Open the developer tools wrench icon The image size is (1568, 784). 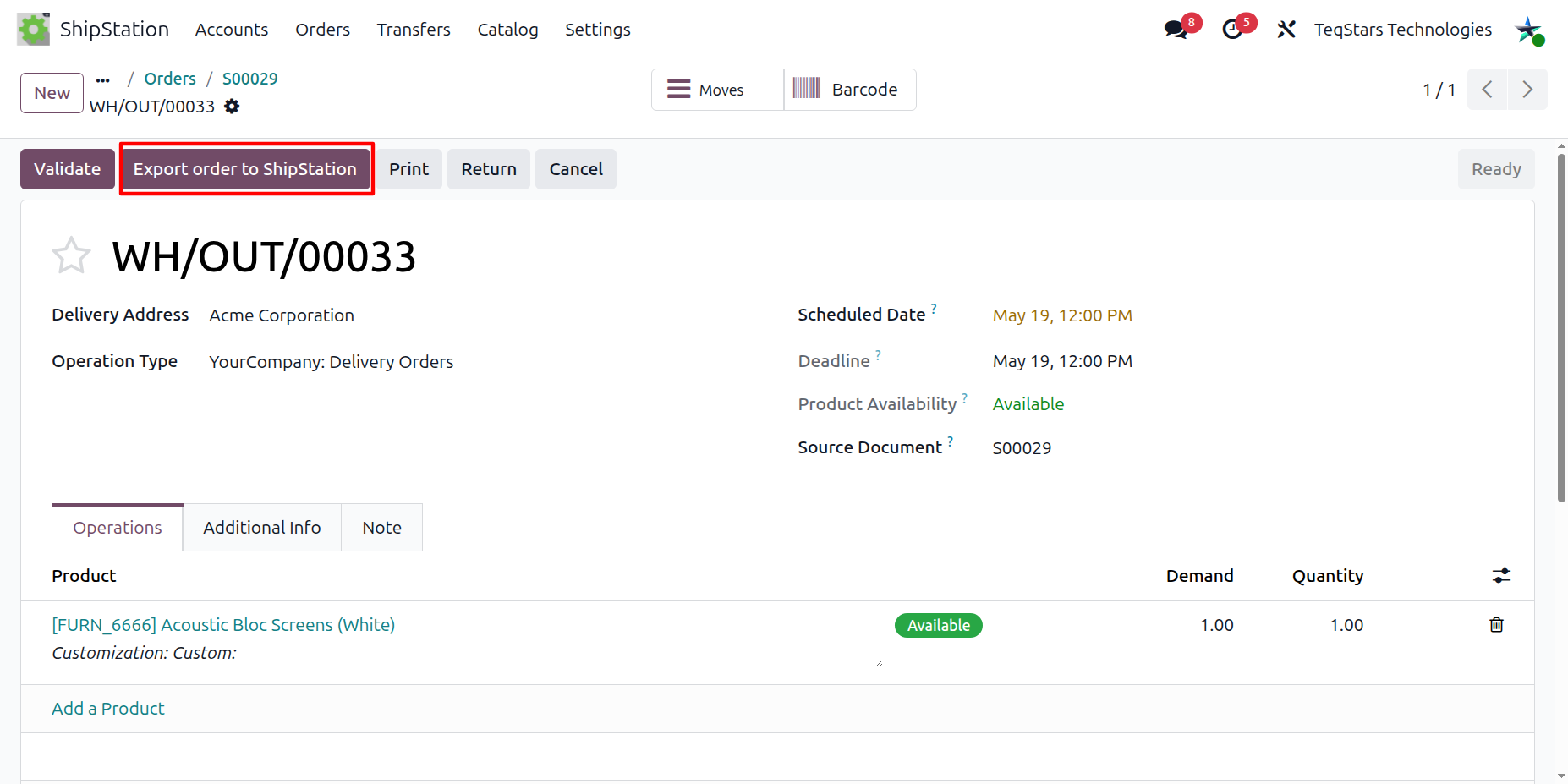[1286, 30]
